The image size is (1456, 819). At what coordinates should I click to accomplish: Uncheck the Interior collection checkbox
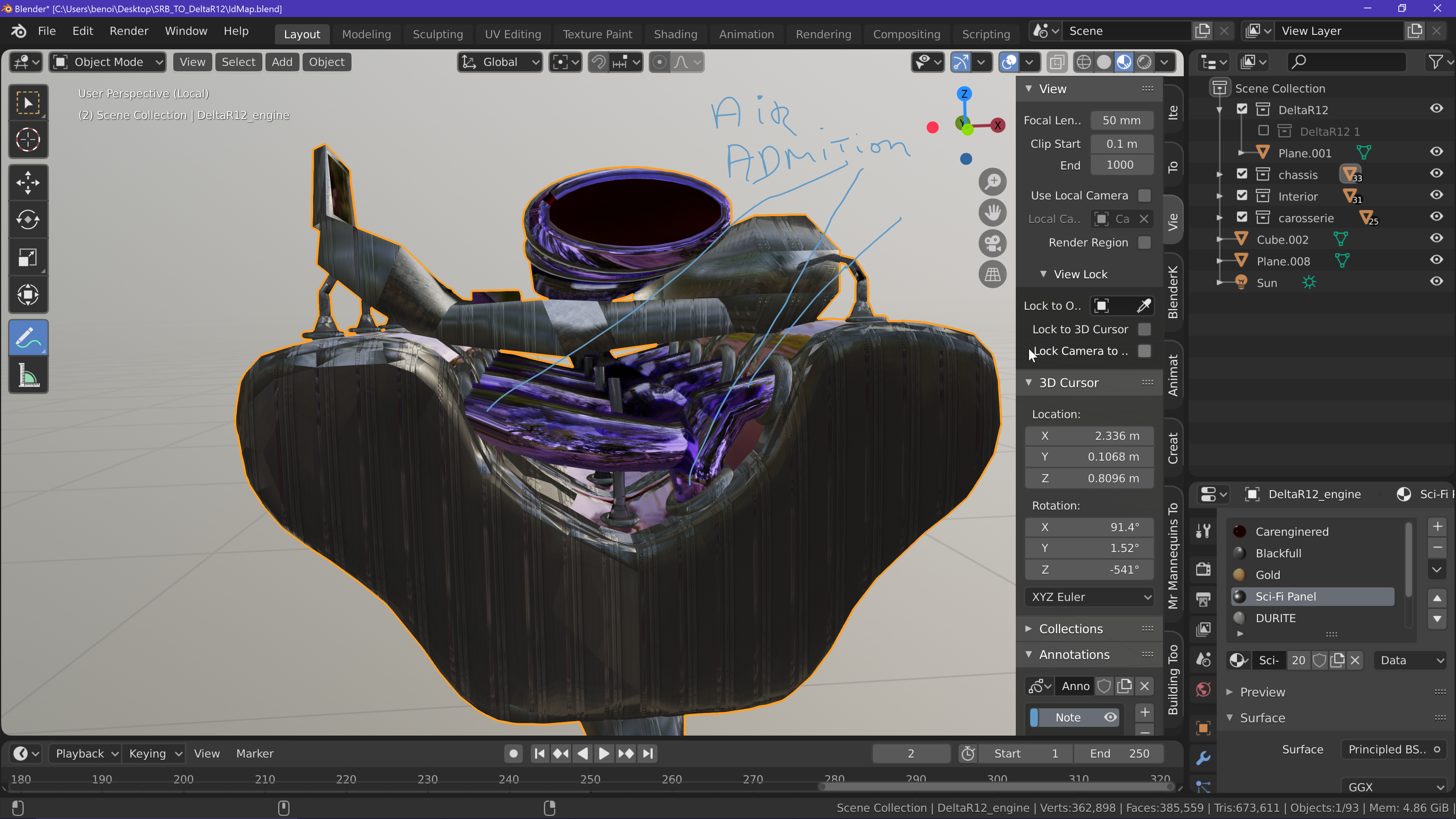(1242, 196)
